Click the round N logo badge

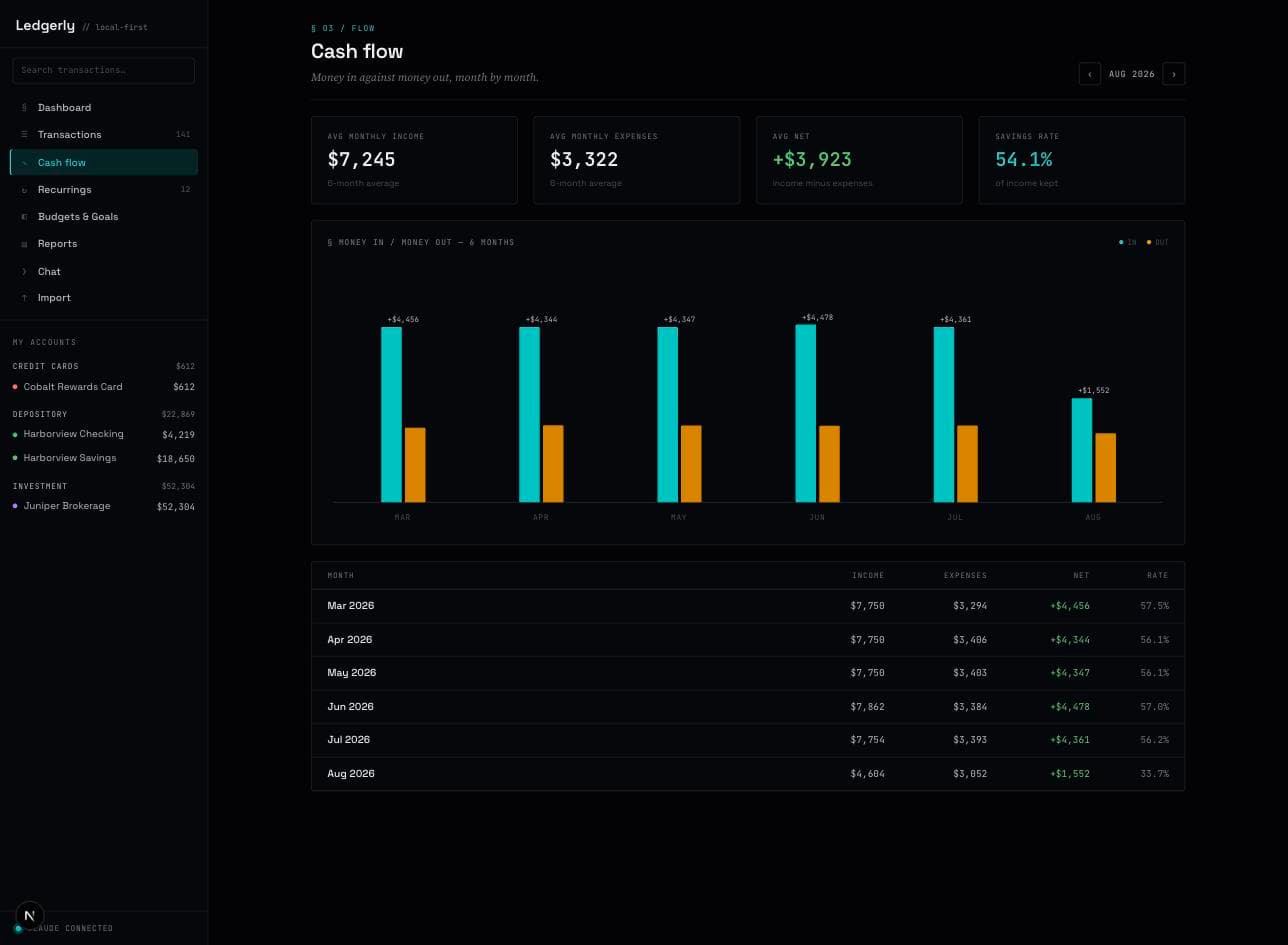(30, 915)
